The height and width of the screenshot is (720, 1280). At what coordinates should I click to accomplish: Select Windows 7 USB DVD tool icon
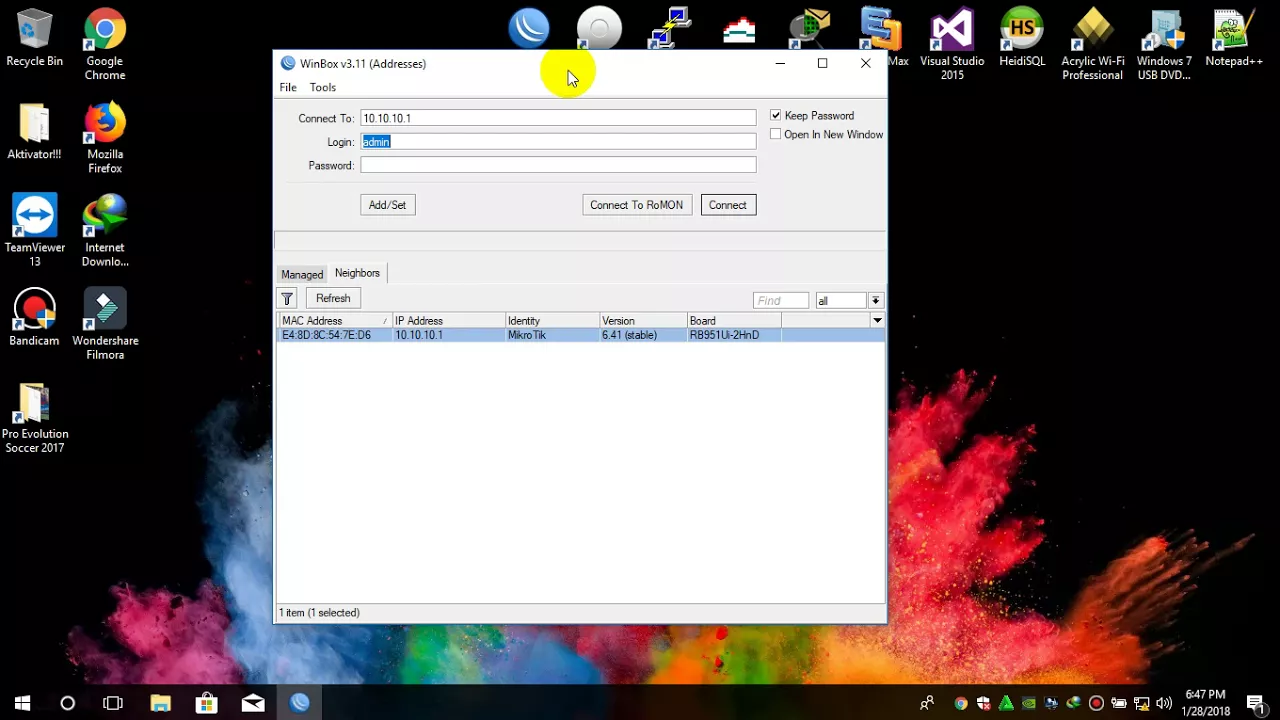coord(1164,45)
